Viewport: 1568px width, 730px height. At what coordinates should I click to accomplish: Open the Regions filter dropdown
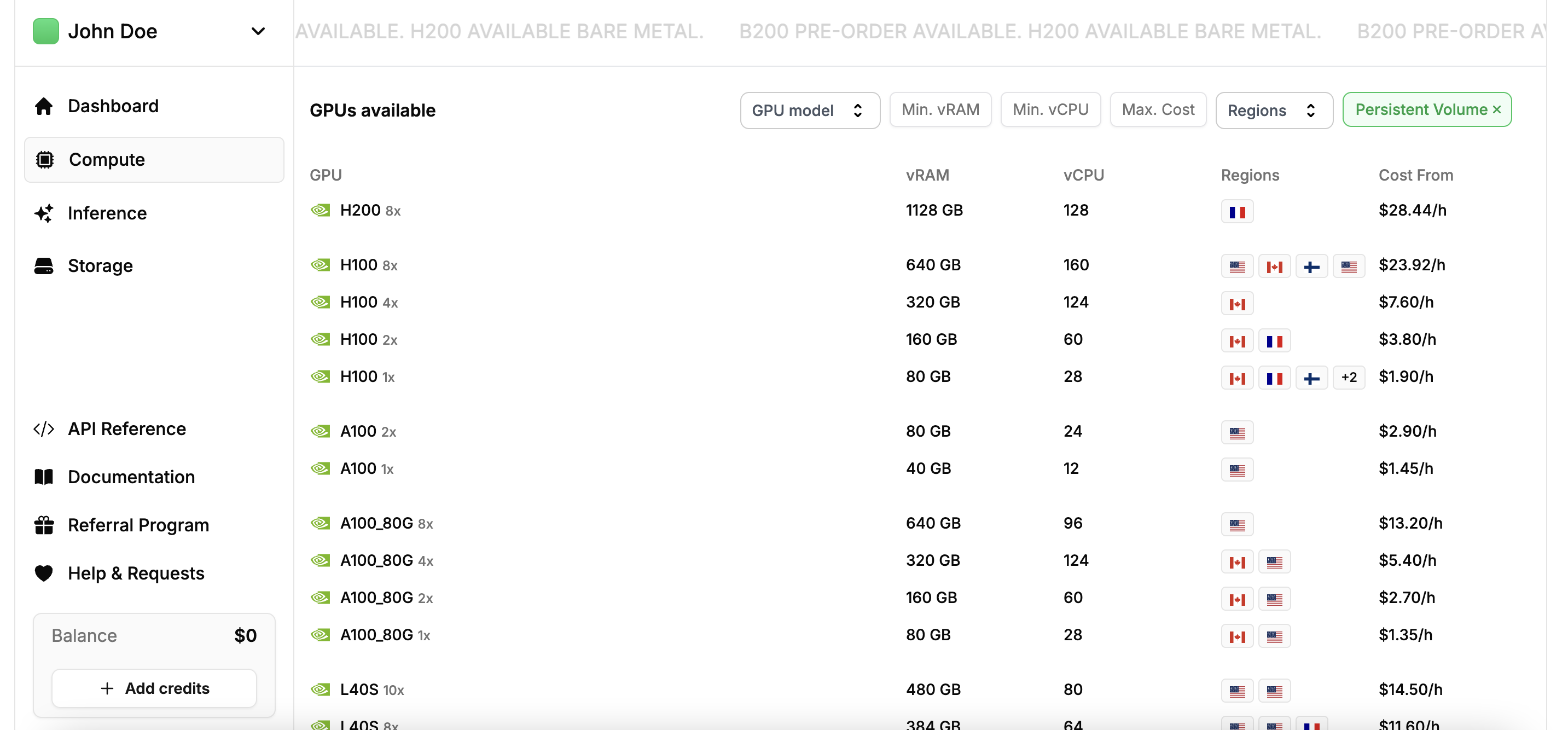[1274, 110]
